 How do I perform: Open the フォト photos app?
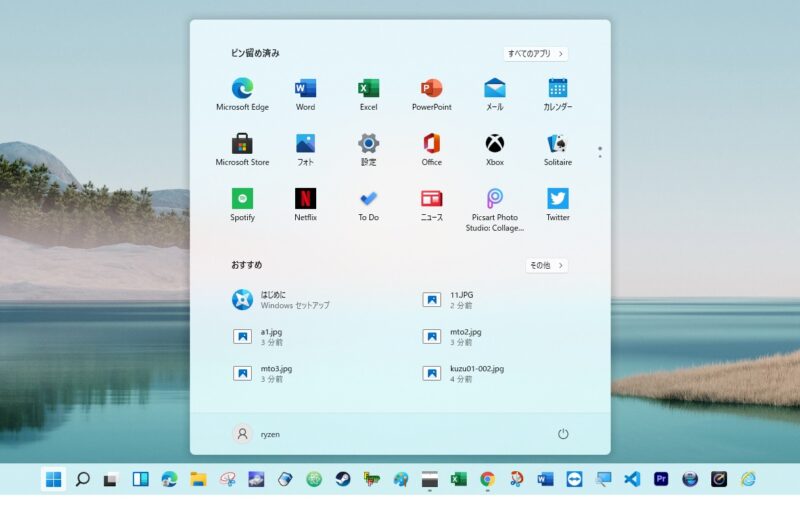[x=305, y=149]
